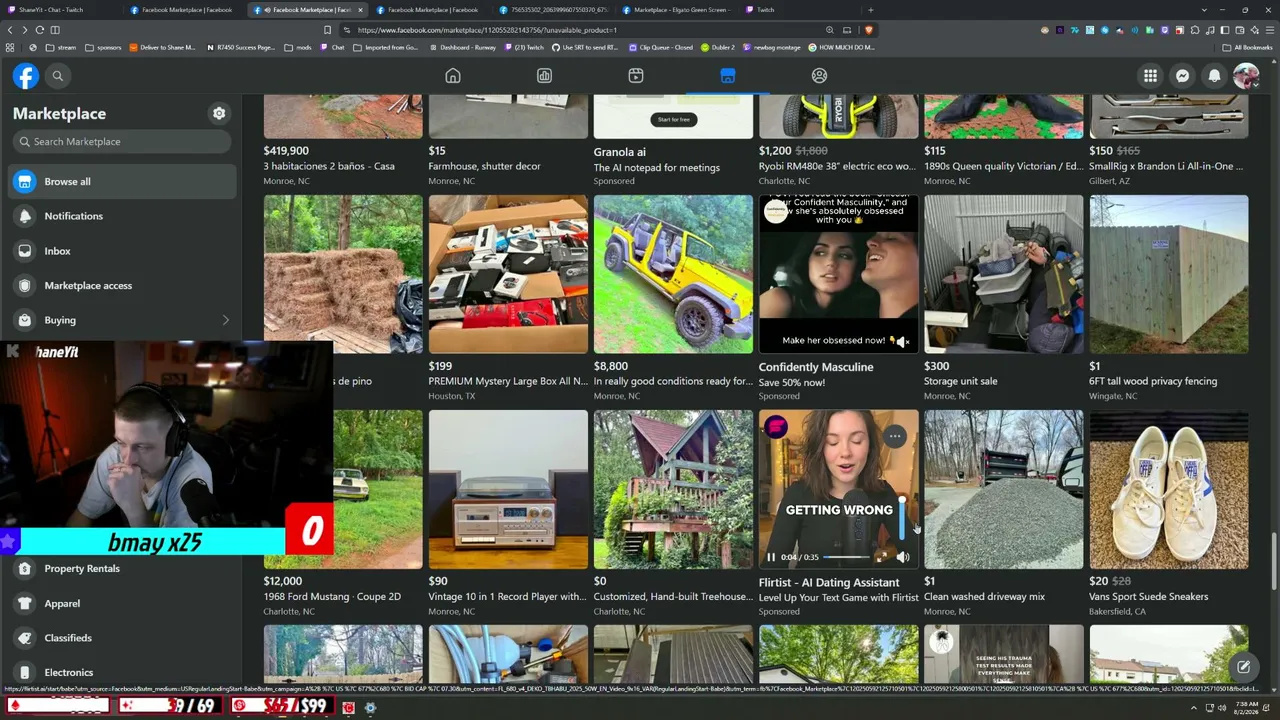Open the Facebook menu grid icon
Screen dimensions: 1280x720
1151,76
